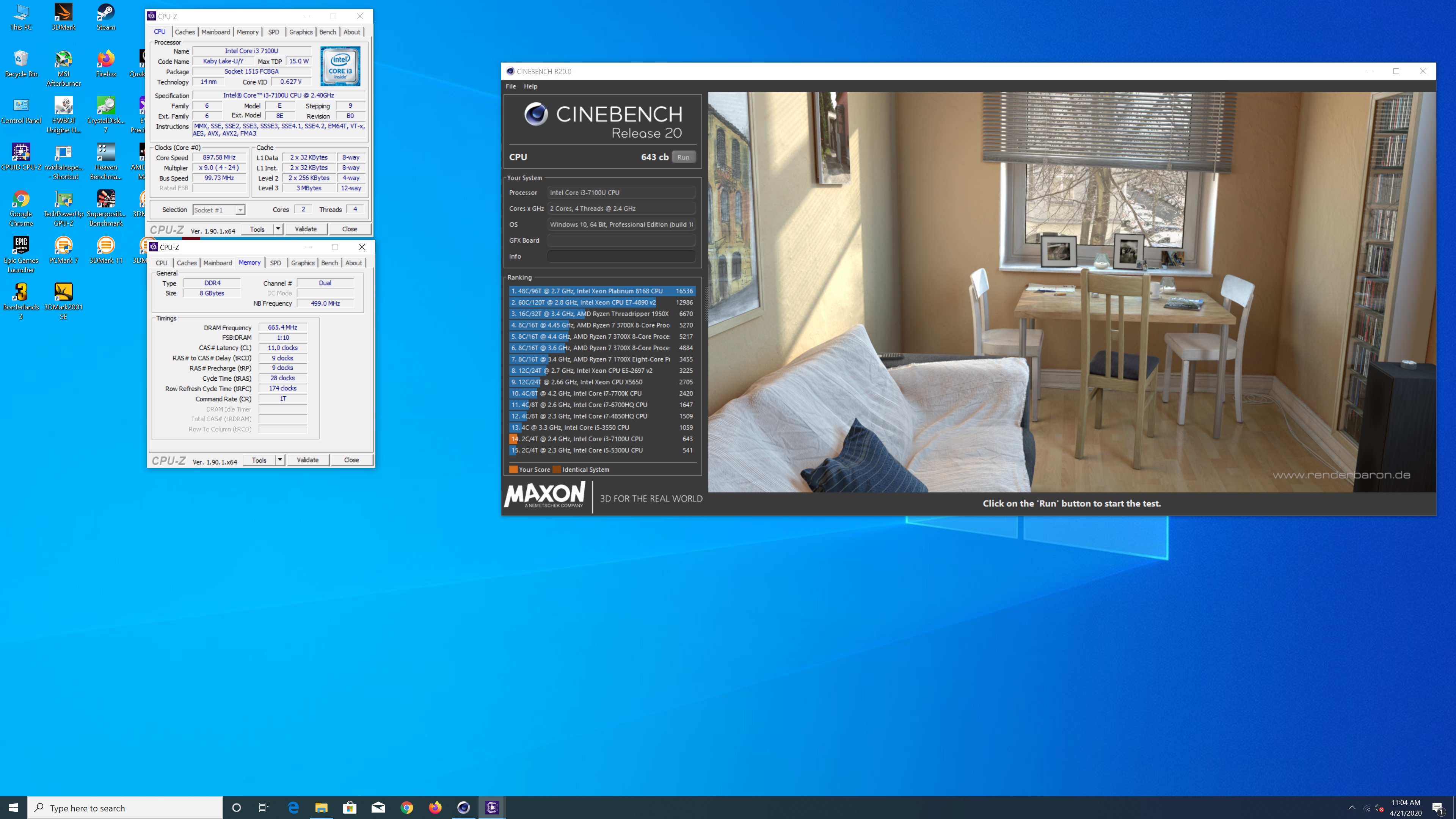Click Run button for CPU test

[x=683, y=157]
